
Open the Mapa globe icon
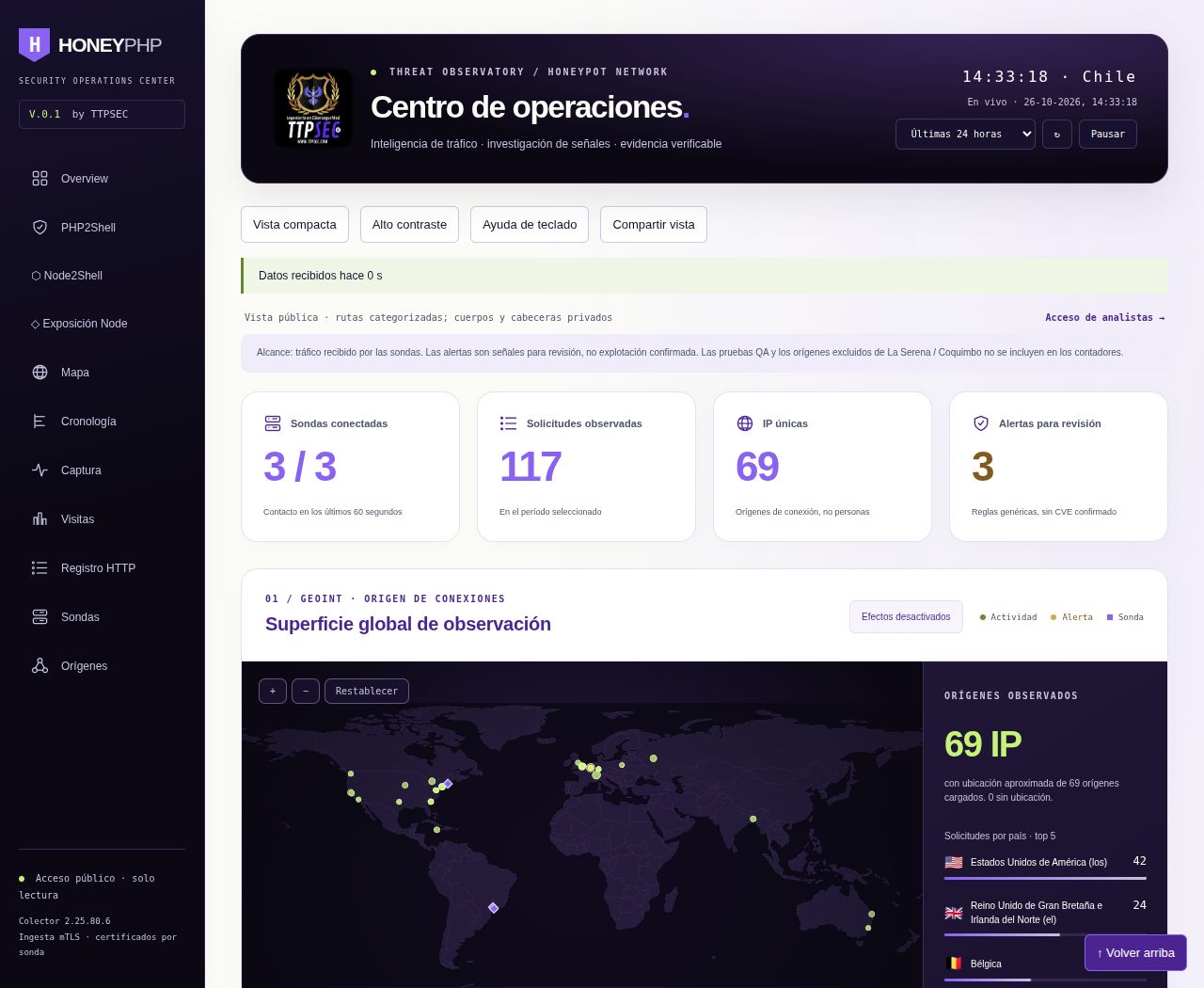point(40,373)
